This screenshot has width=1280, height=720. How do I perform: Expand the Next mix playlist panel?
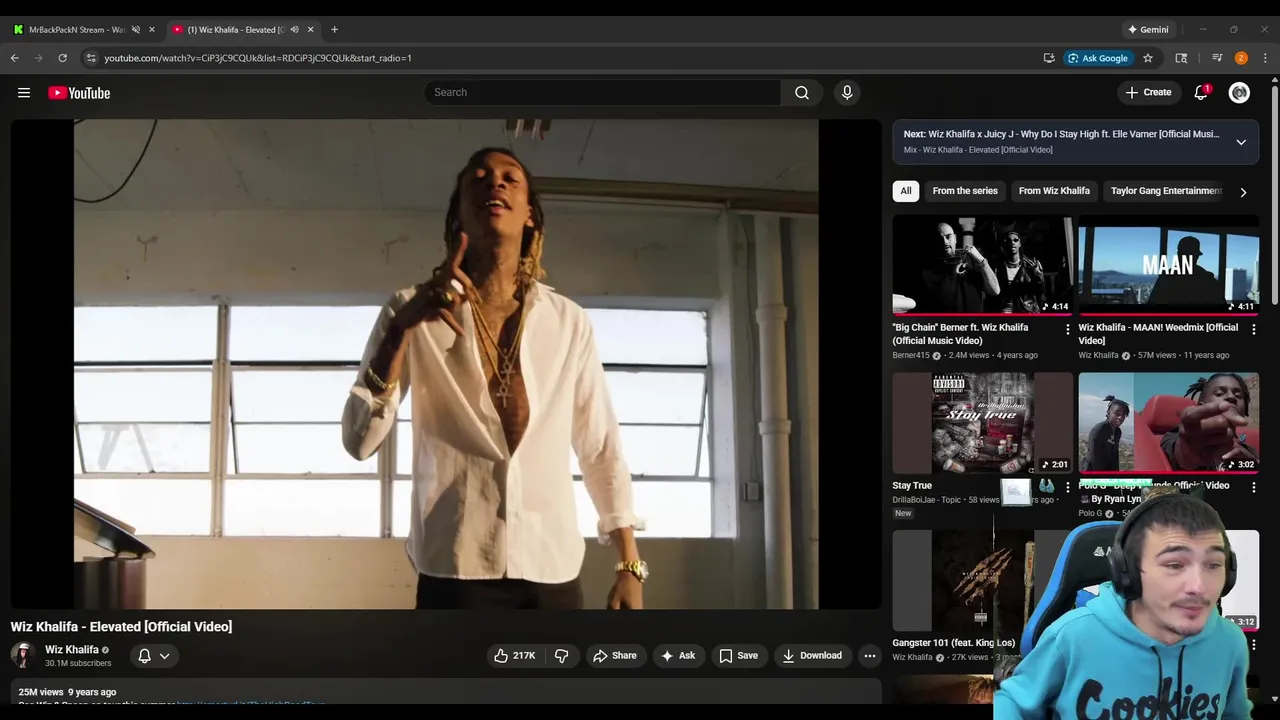coord(1241,141)
